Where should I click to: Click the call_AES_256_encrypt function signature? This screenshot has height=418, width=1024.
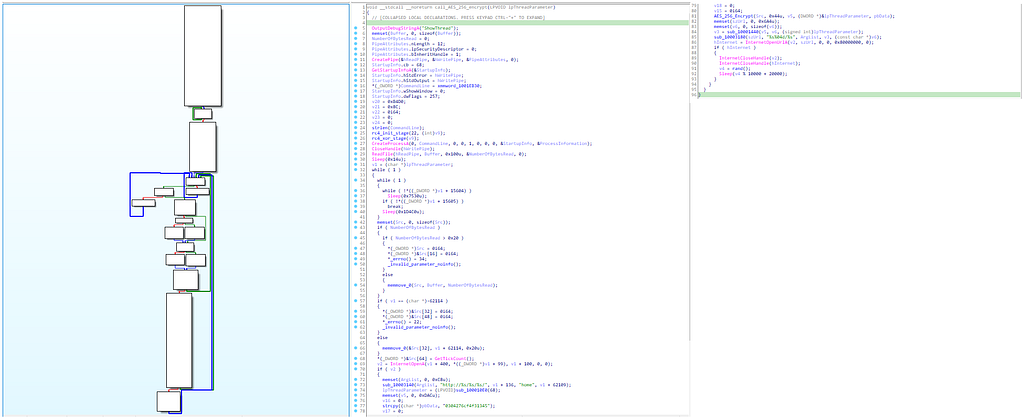[461, 7]
